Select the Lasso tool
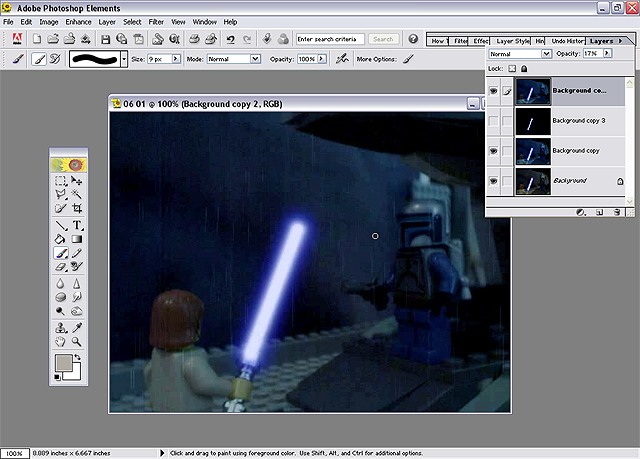Viewport: 640px width, 459px height. (61, 194)
